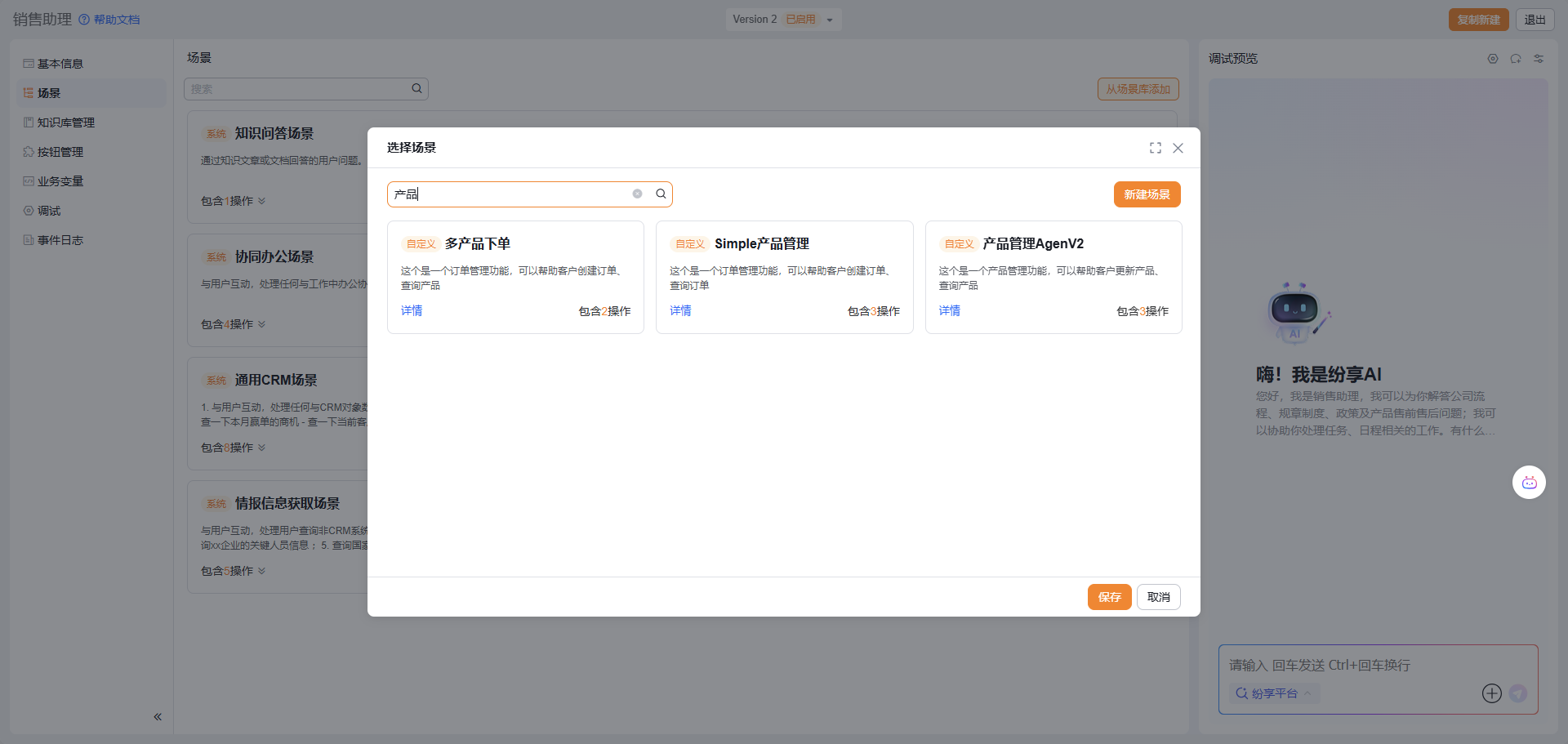Collapse the left sidebar with double-chevron
This screenshot has height=744, width=1568.
point(158,717)
